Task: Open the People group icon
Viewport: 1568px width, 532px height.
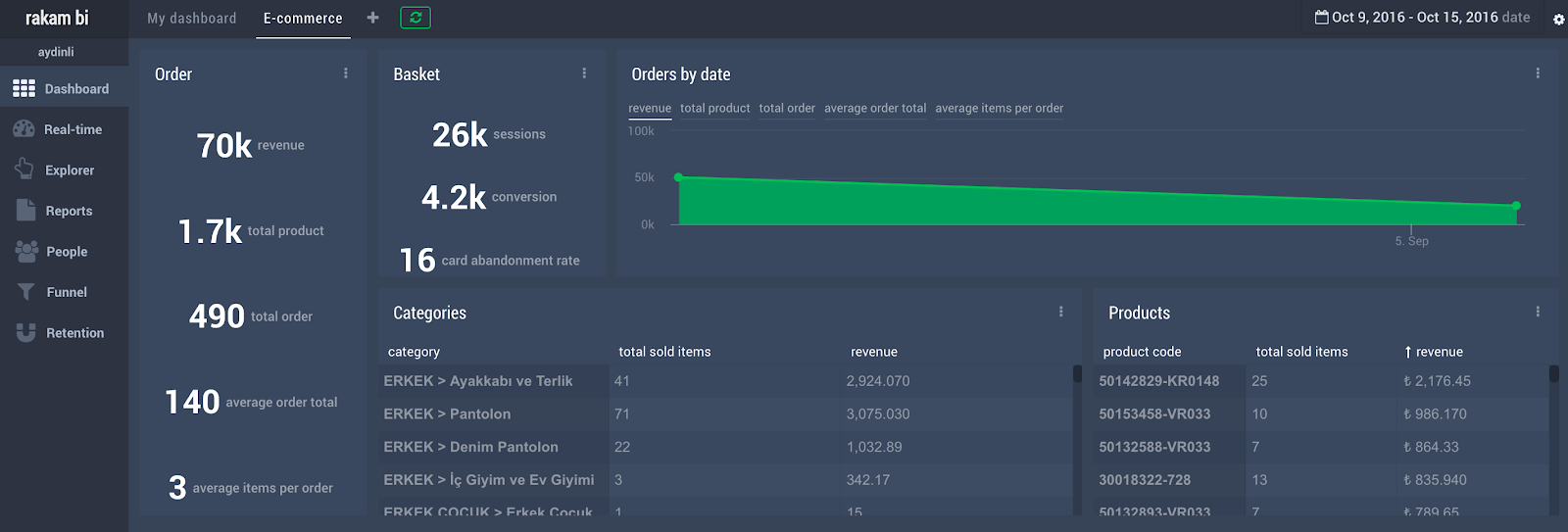Action: (26, 252)
